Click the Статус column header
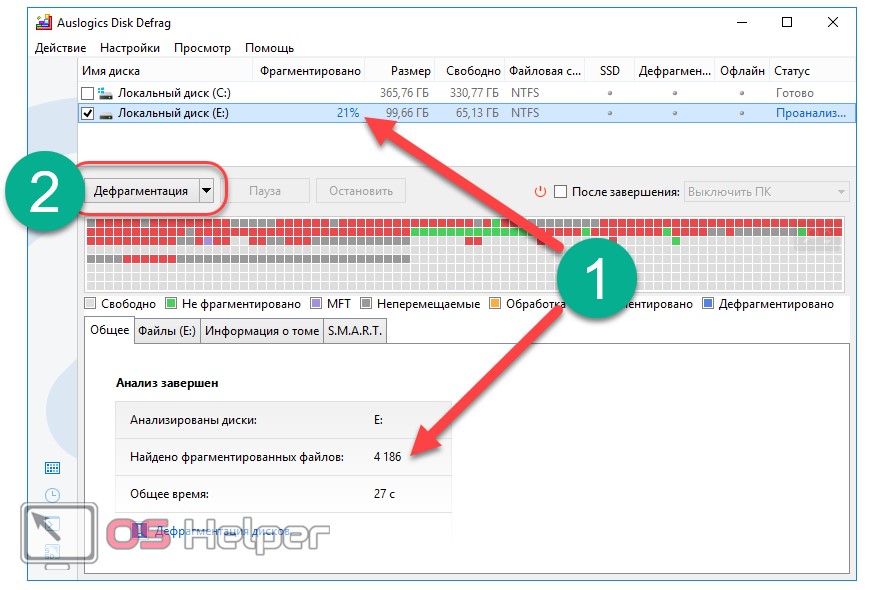This screenshot has width=887, height=590. click(812, 71)
